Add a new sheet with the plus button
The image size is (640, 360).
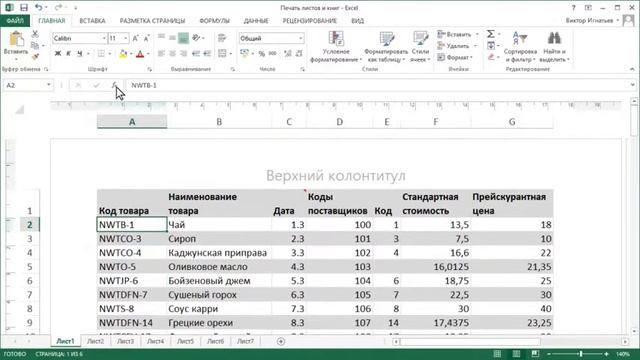coord(281,341)
